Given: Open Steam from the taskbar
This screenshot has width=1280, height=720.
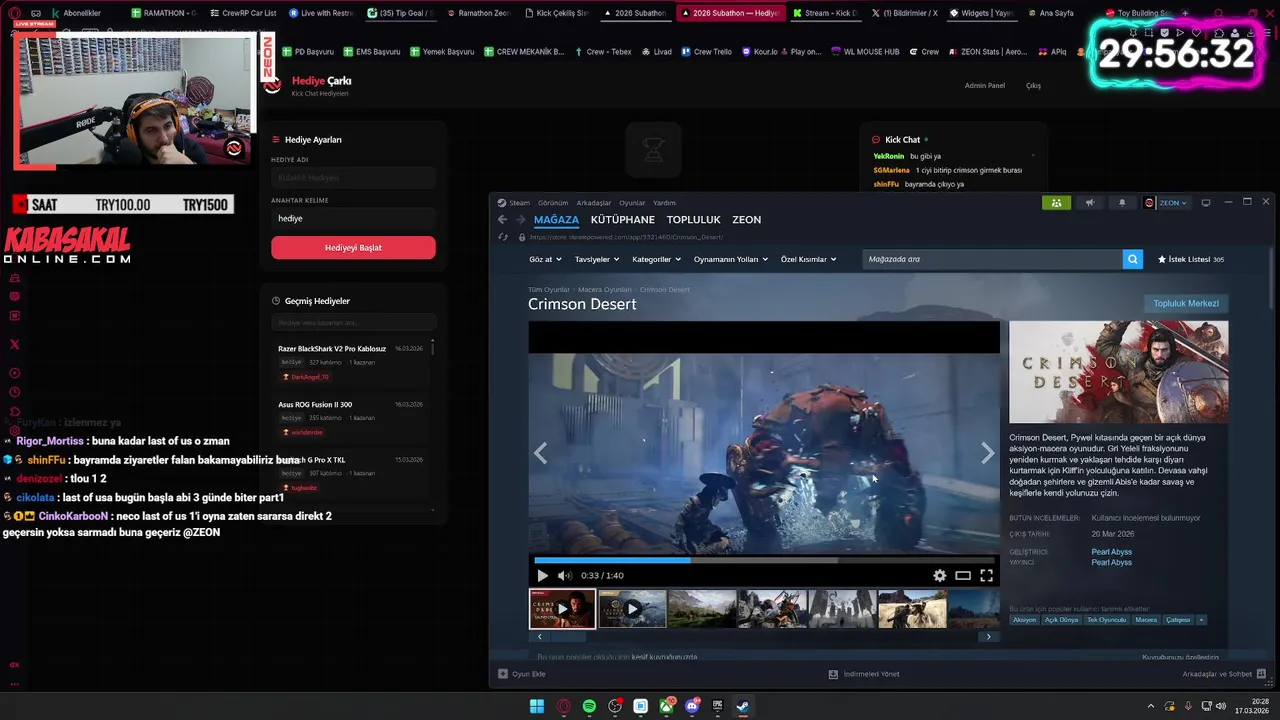Looking at the screenshot, I should coord(743,706).
